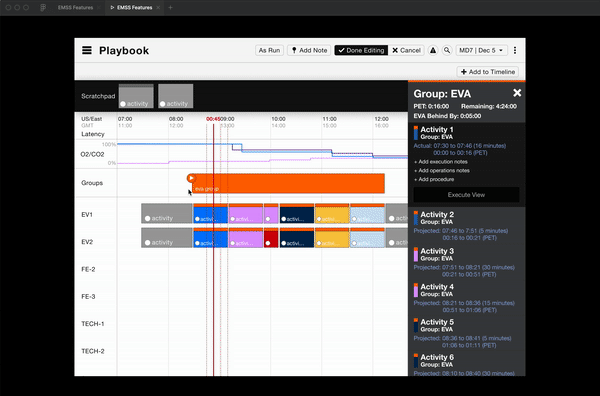
Task: Expand Add execution notes under Activity 1
Action: pos(441,162)
